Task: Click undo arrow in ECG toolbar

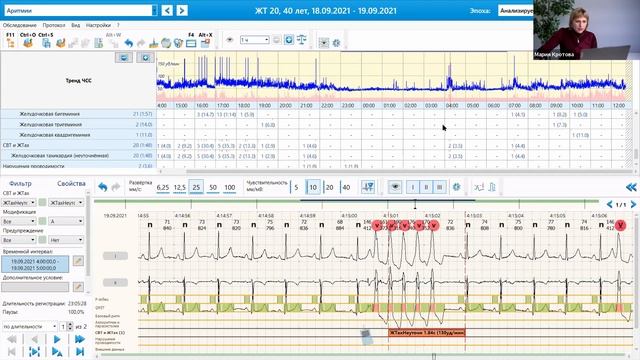Action: tap(102, 187)
